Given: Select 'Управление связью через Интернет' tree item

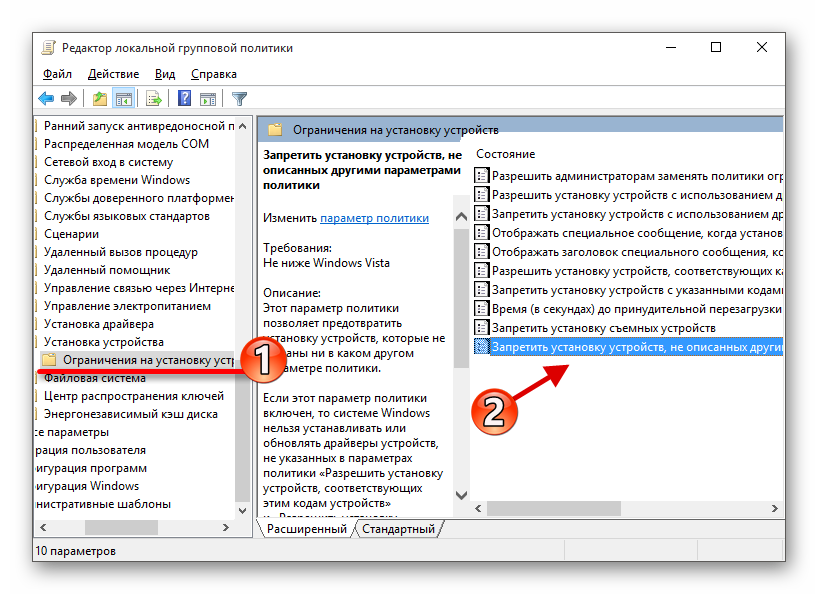Looking at the screenshot, I should click(x=139, y=288).
